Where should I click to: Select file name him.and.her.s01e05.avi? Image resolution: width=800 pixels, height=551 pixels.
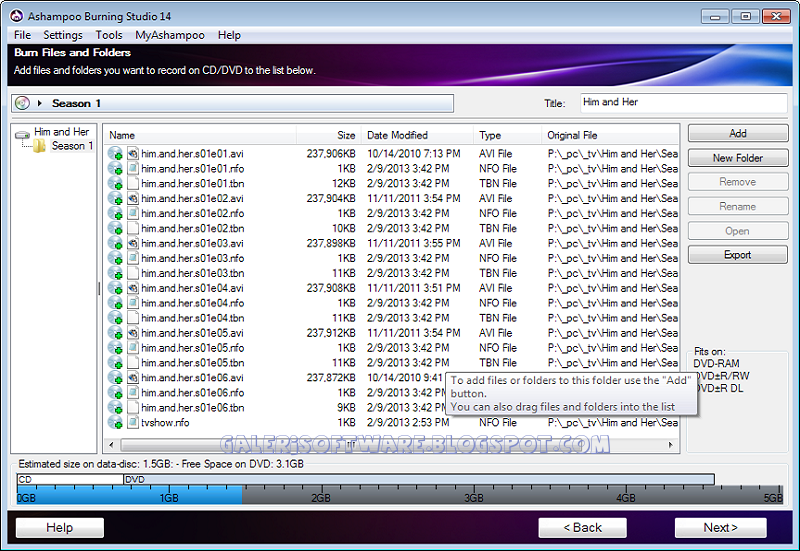pos(192,333)
